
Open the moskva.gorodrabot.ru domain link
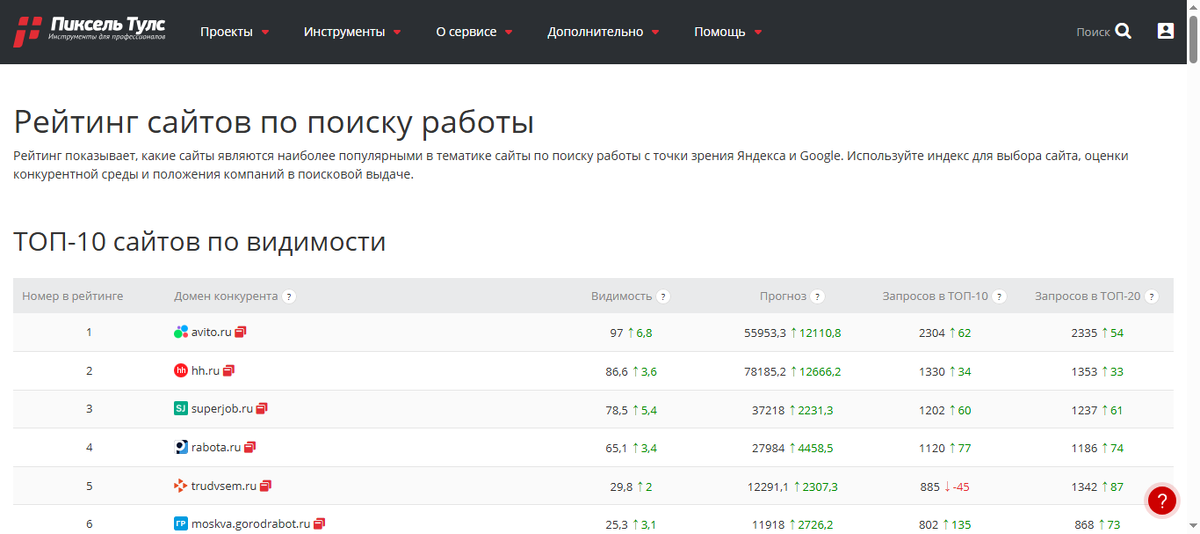click(x=251, y=523)
